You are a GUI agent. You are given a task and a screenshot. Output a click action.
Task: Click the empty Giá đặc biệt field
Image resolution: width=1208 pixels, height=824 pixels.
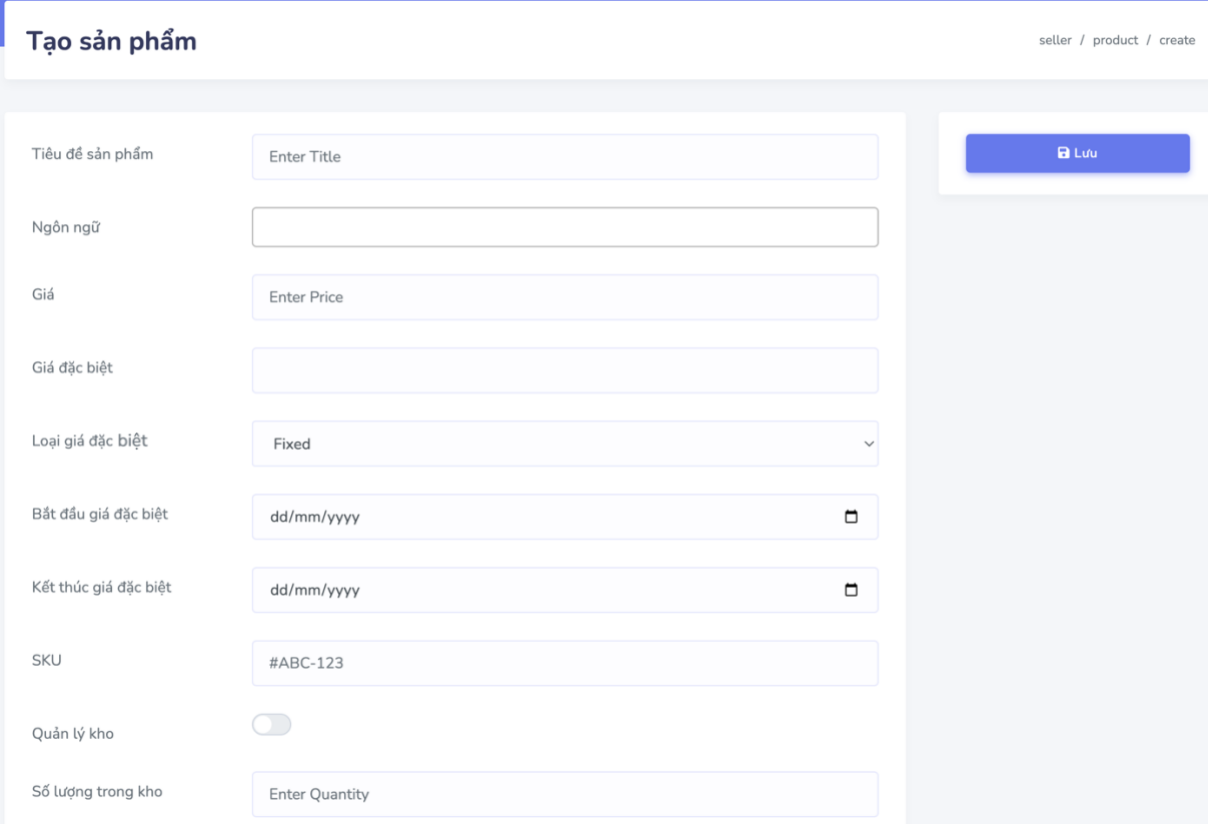coord(565,370)
